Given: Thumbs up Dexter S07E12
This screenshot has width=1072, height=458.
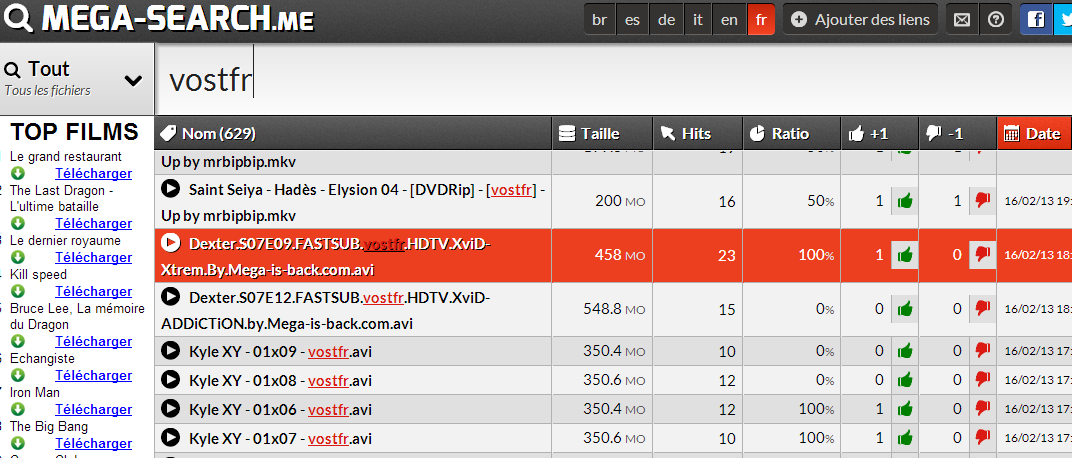Looking at the screenshot, I should (x=904, y=309).
